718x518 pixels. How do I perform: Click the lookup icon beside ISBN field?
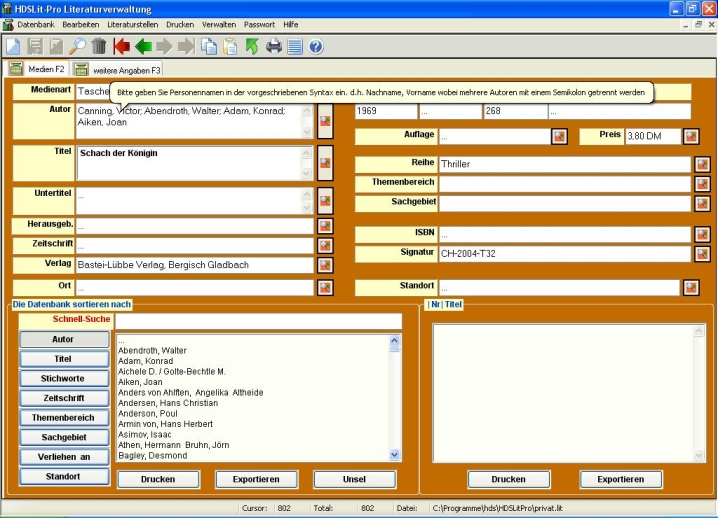click(x=703, y=234)
